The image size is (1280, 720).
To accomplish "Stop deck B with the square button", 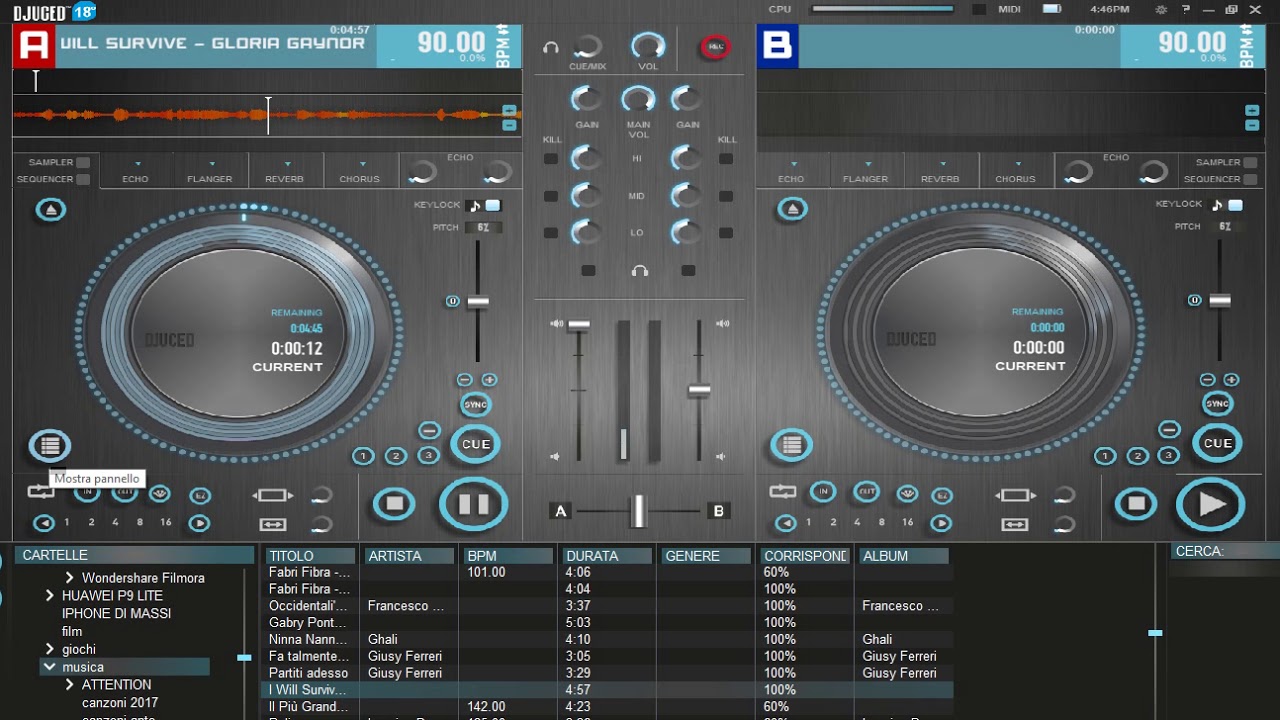I will (1136, 503).
